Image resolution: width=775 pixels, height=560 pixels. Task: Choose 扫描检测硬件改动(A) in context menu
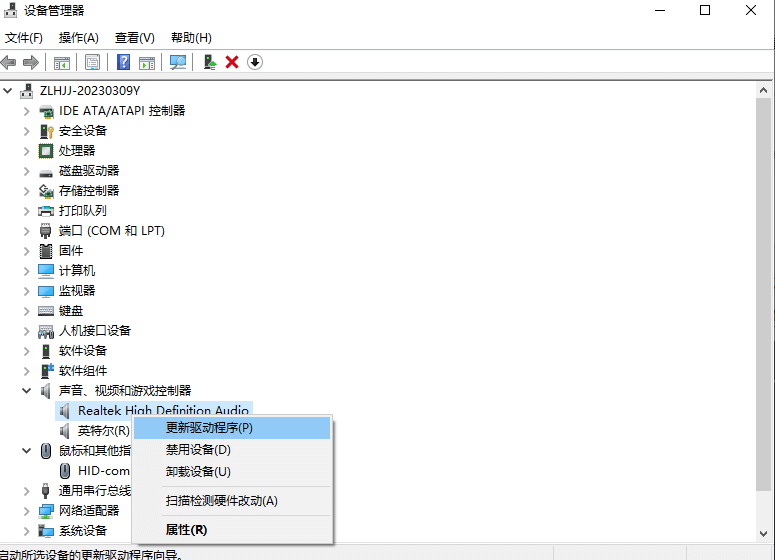click(232, 501)
